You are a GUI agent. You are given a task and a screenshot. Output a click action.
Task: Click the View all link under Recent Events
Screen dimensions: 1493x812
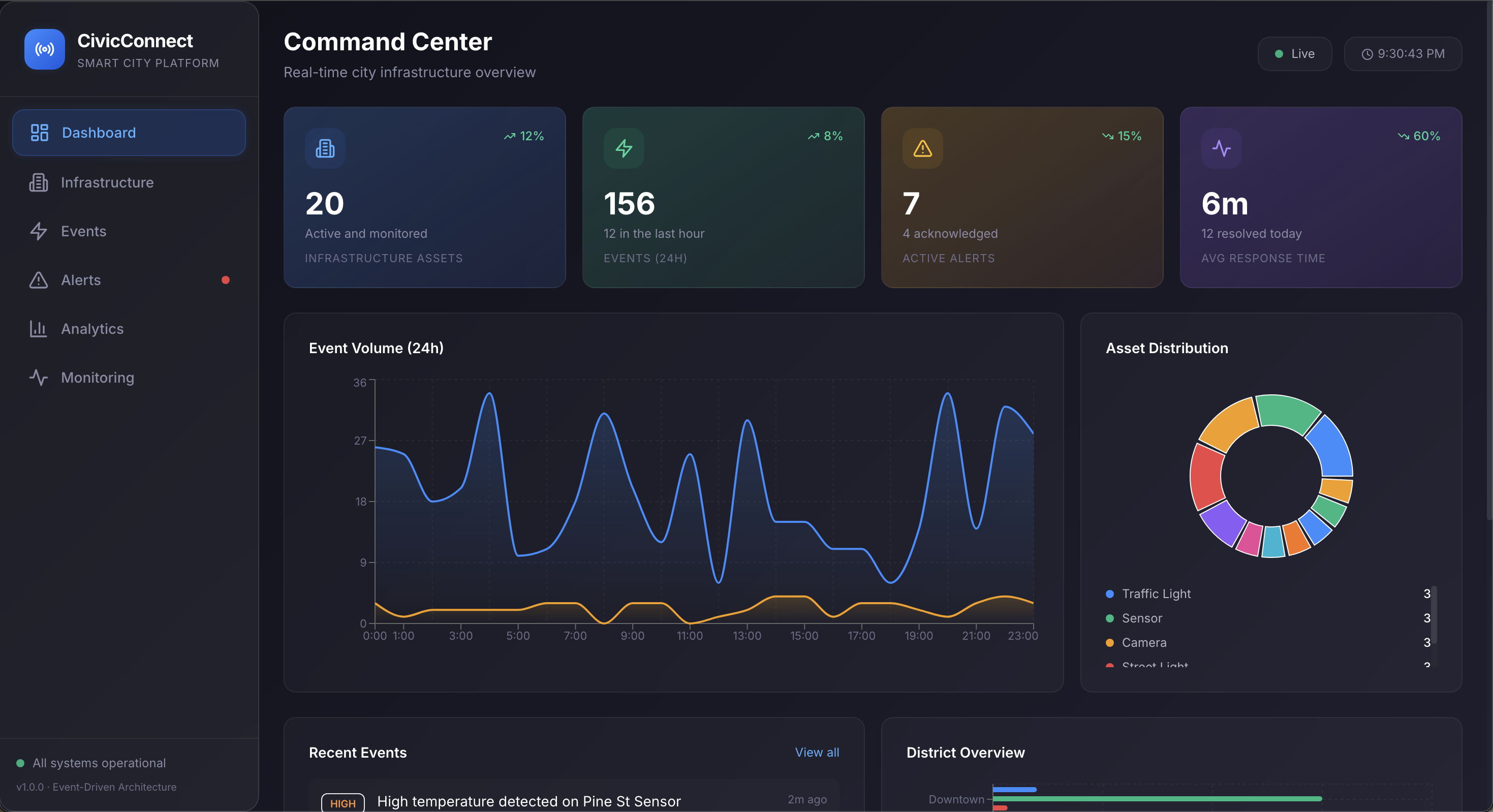coord(817,752)
